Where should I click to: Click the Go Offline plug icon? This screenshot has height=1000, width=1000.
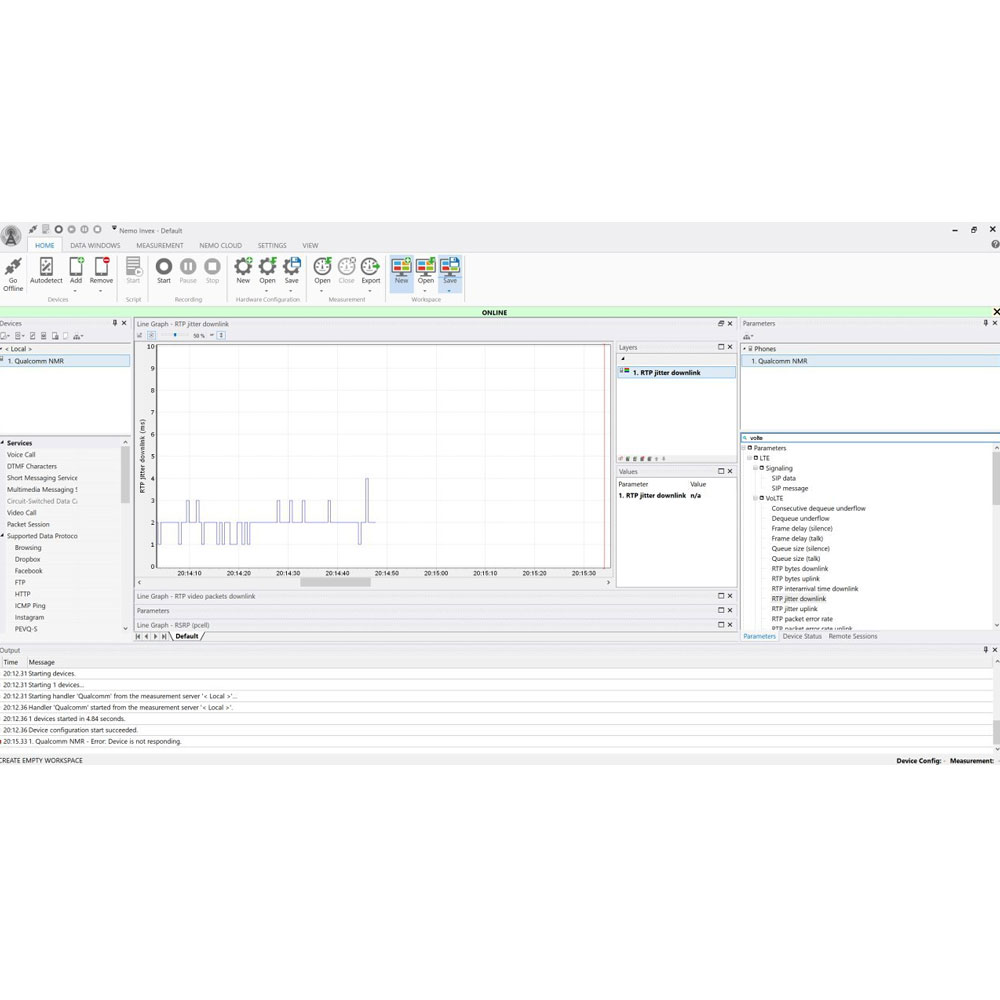[x=13, y=266]
